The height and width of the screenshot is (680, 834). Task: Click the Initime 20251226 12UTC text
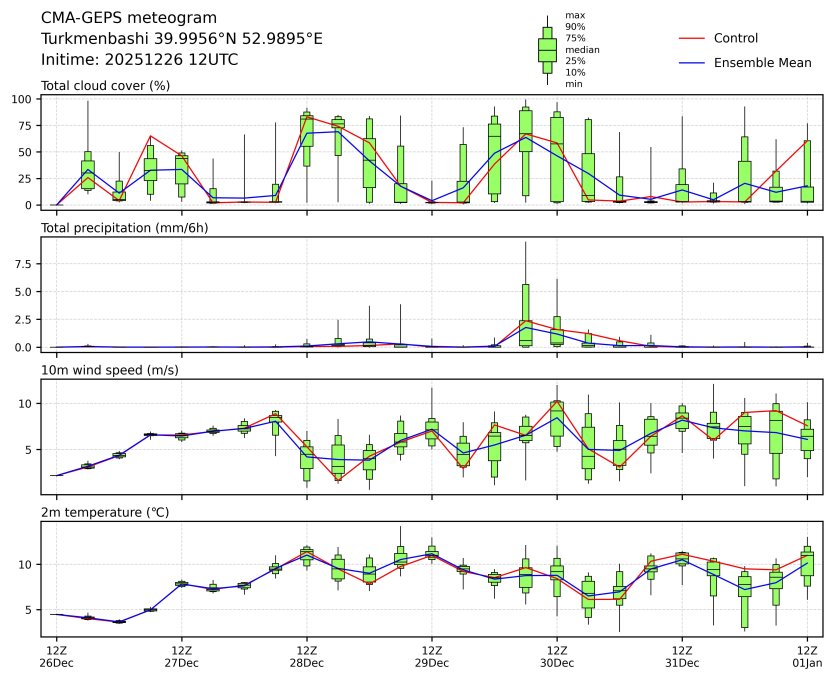tap(139, 59)
